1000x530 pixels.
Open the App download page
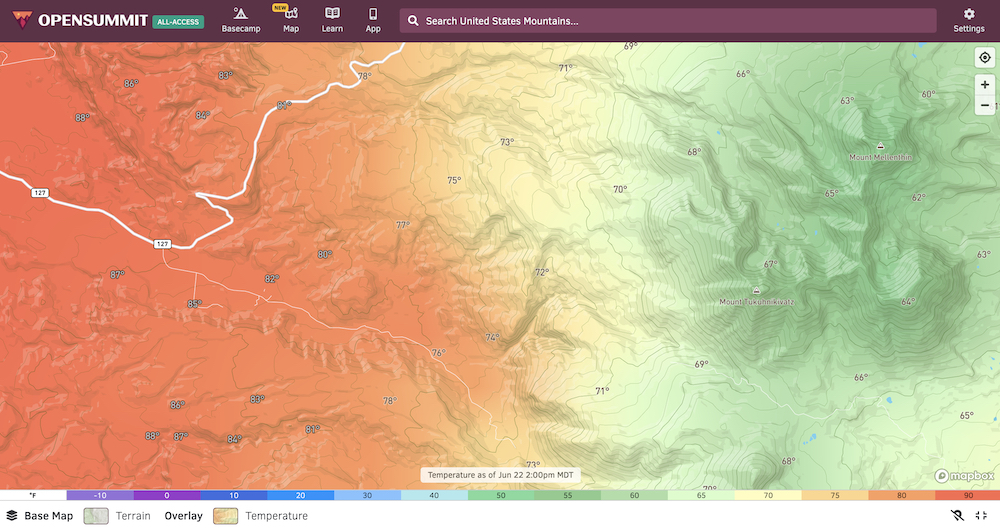click(373, 20)
